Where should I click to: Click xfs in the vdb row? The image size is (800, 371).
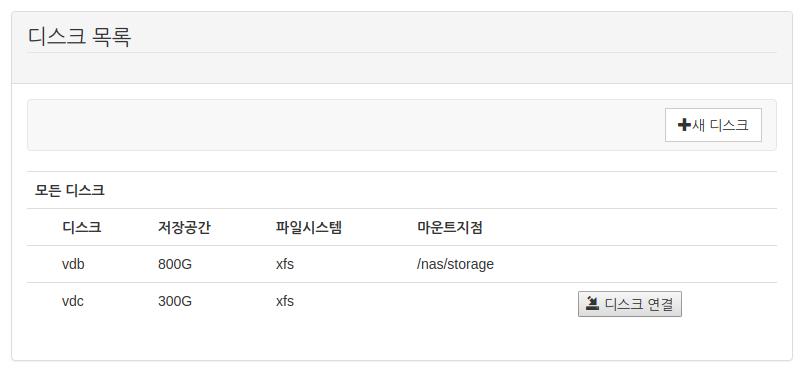pyautogui.click(x=285, y=264)
